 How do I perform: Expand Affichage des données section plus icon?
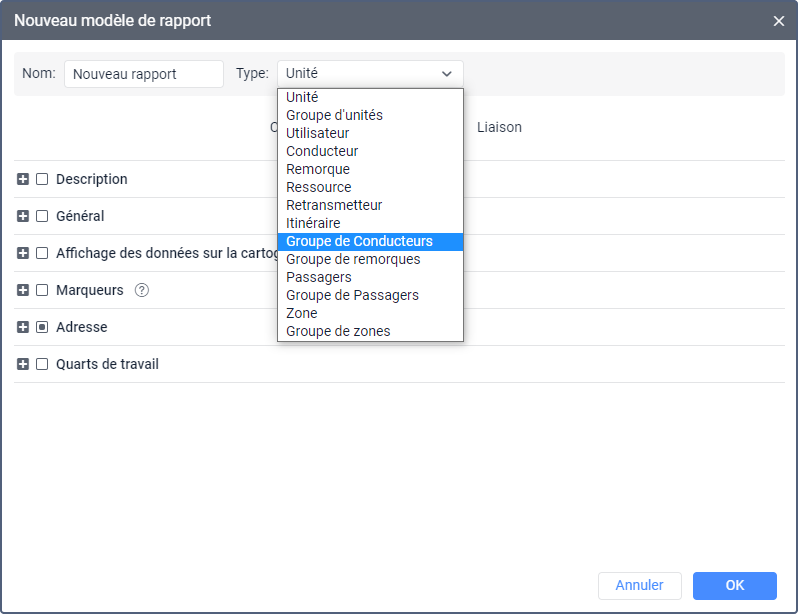pos(23,253)
